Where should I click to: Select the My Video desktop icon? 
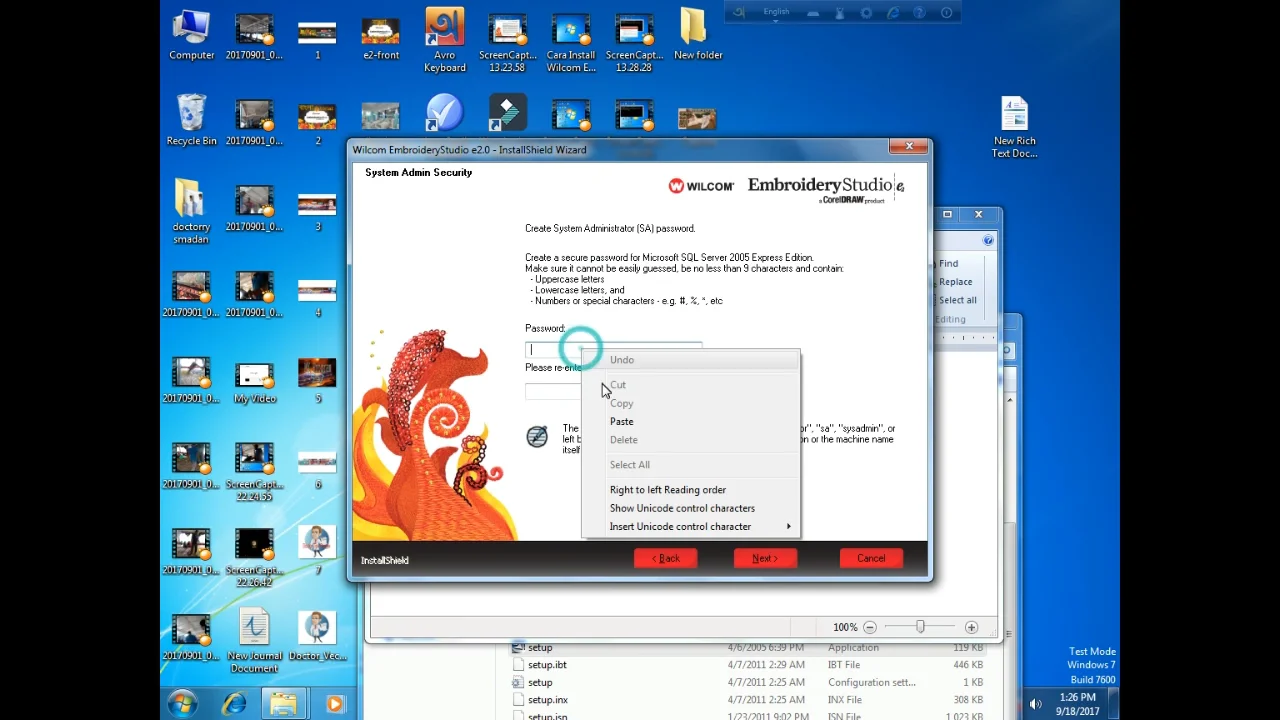254,381
